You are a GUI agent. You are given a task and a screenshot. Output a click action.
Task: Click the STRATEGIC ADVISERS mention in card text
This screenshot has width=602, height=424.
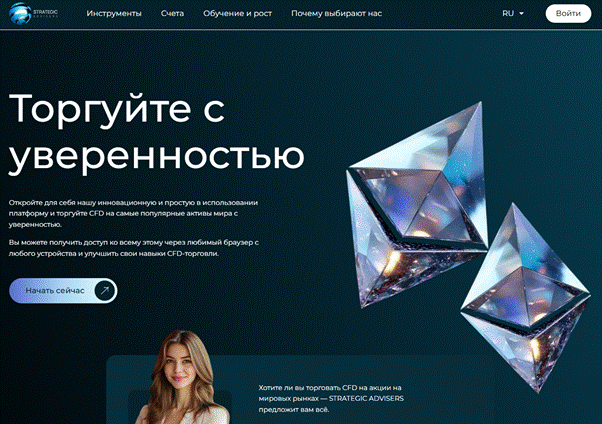point(366,399)
